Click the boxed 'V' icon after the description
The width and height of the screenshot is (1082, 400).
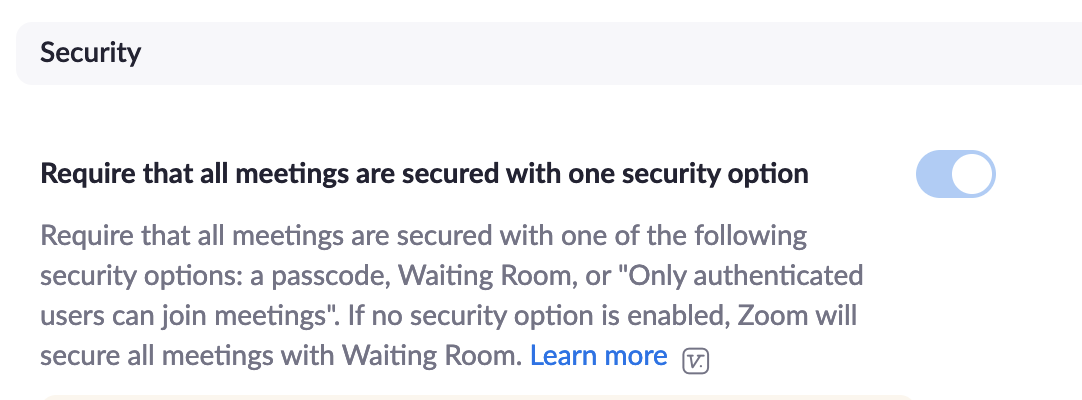click(x=695, y=360)
